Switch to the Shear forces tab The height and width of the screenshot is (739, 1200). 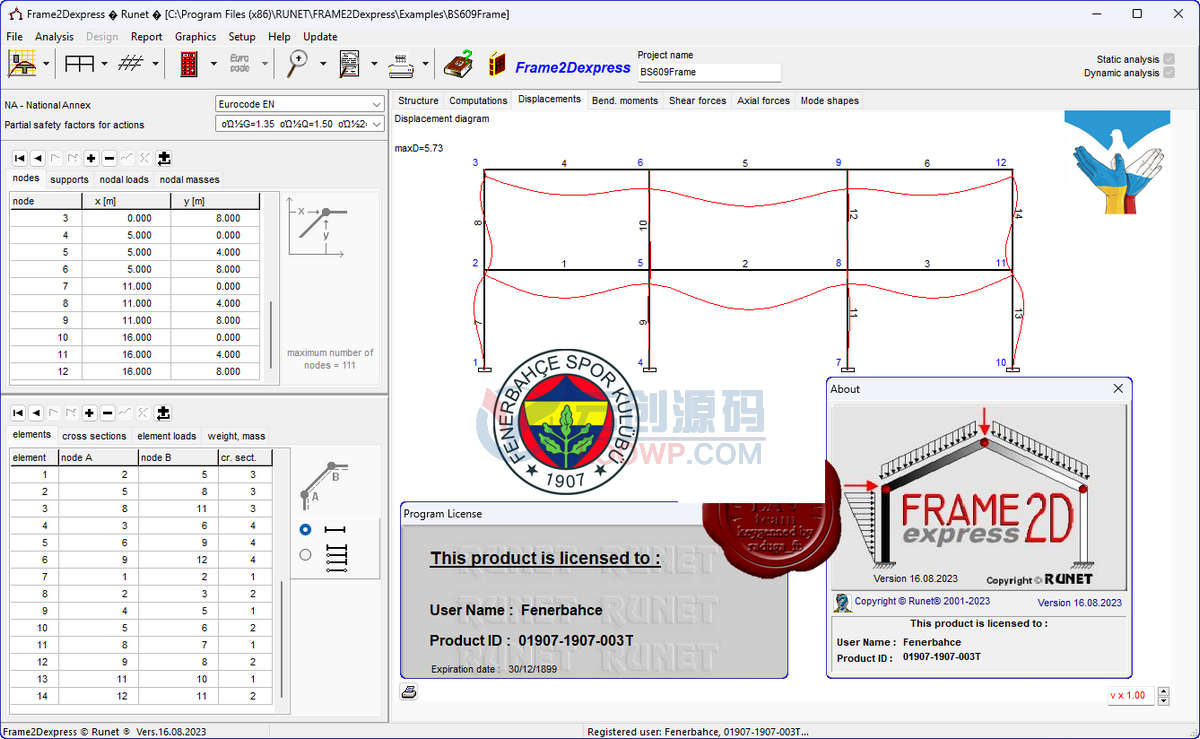coord(697,100)
